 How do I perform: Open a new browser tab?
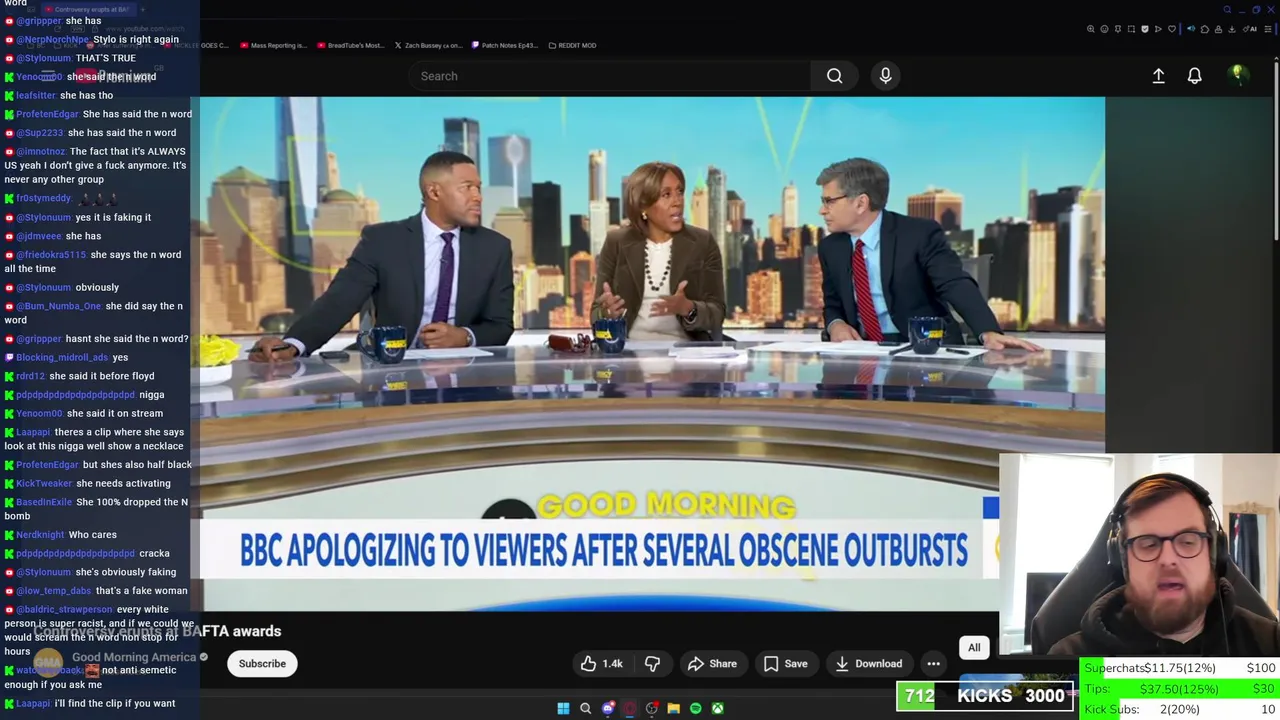coord(143,9)
